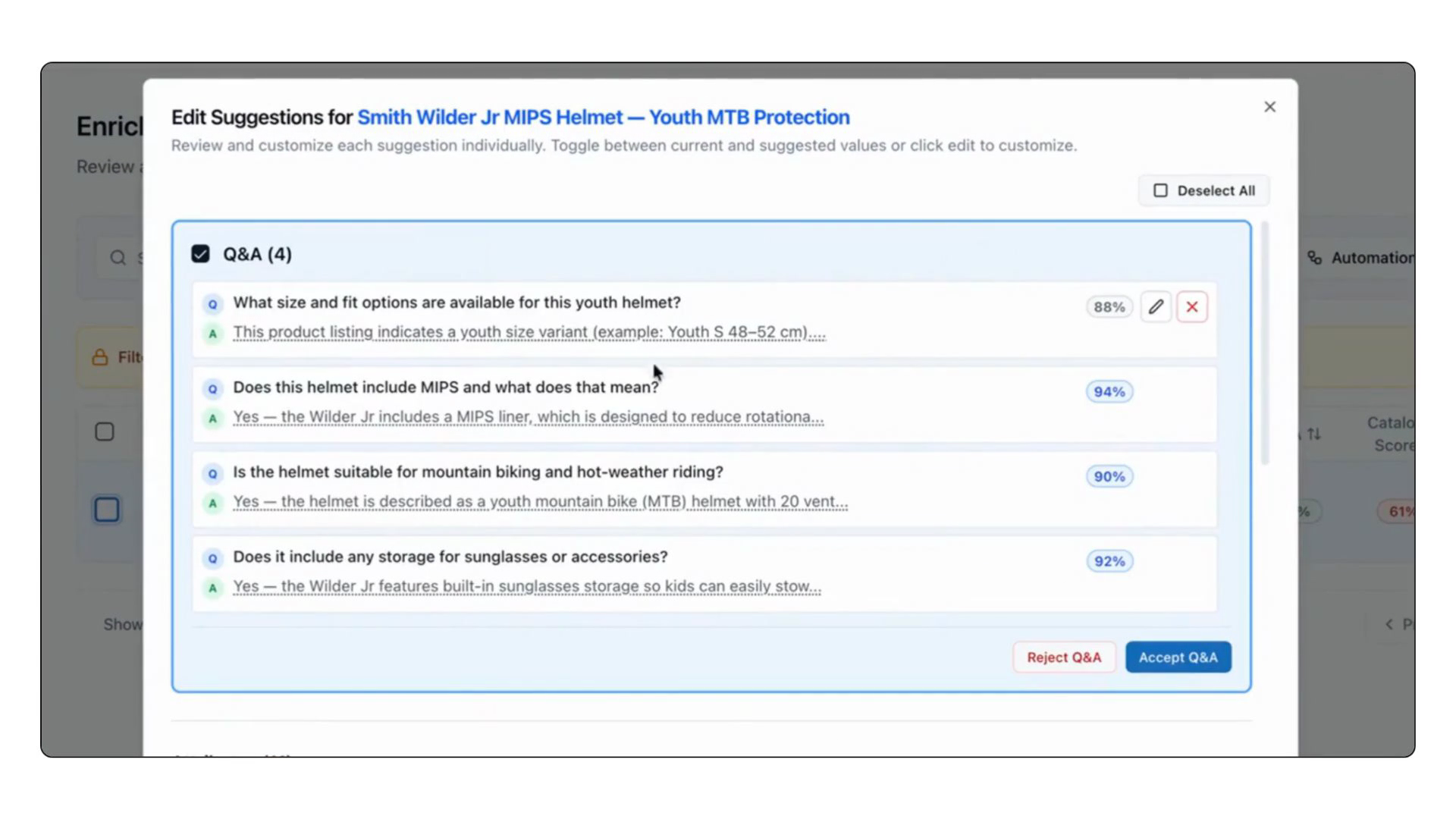This screenshot has height=819, width=1456.
Task: Click the Q icon beside the sunglasses storage question
Action: 212,559
